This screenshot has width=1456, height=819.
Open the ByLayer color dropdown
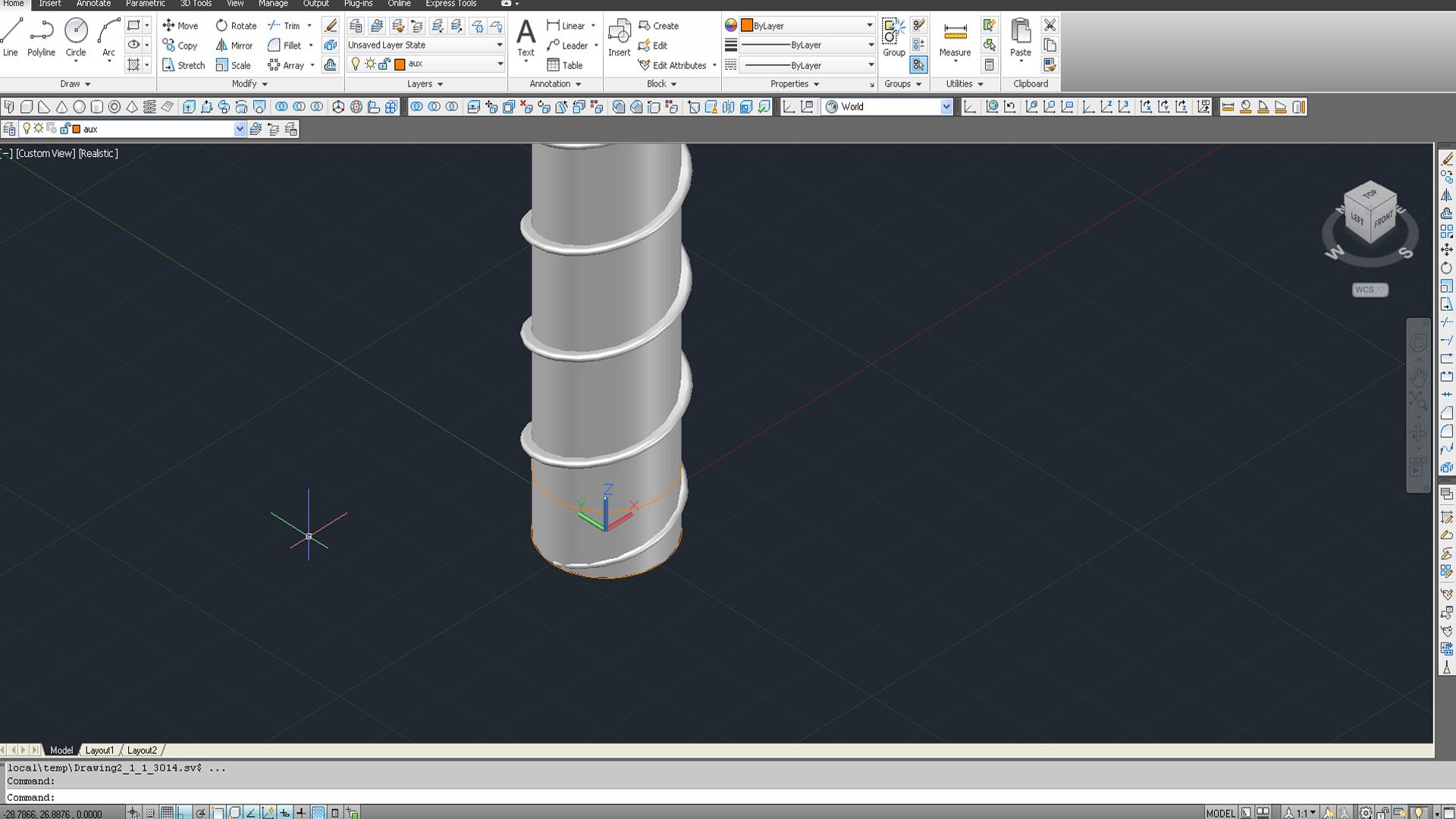(x=807, y=25)
